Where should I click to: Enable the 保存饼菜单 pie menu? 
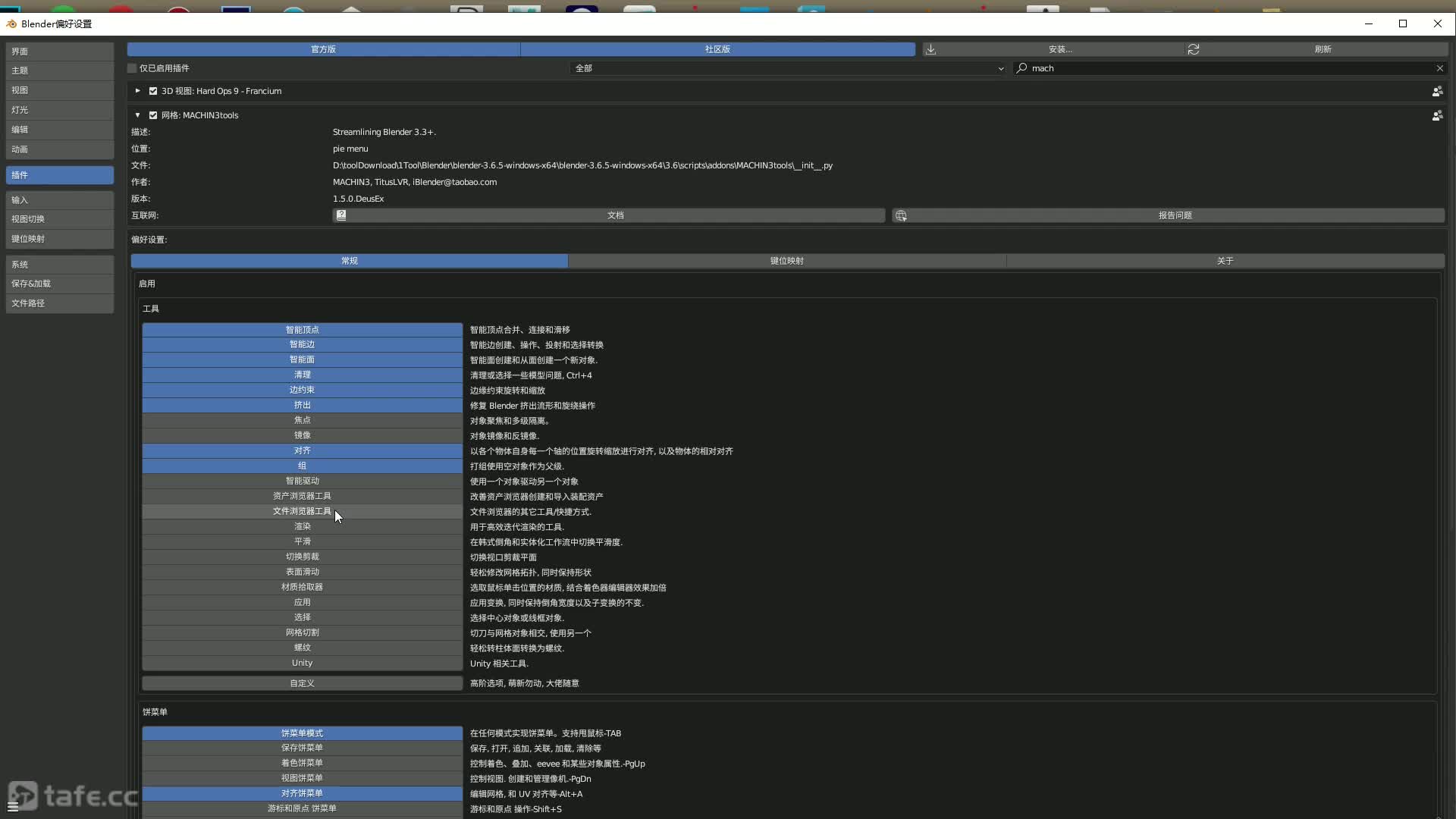pos(302,748)
